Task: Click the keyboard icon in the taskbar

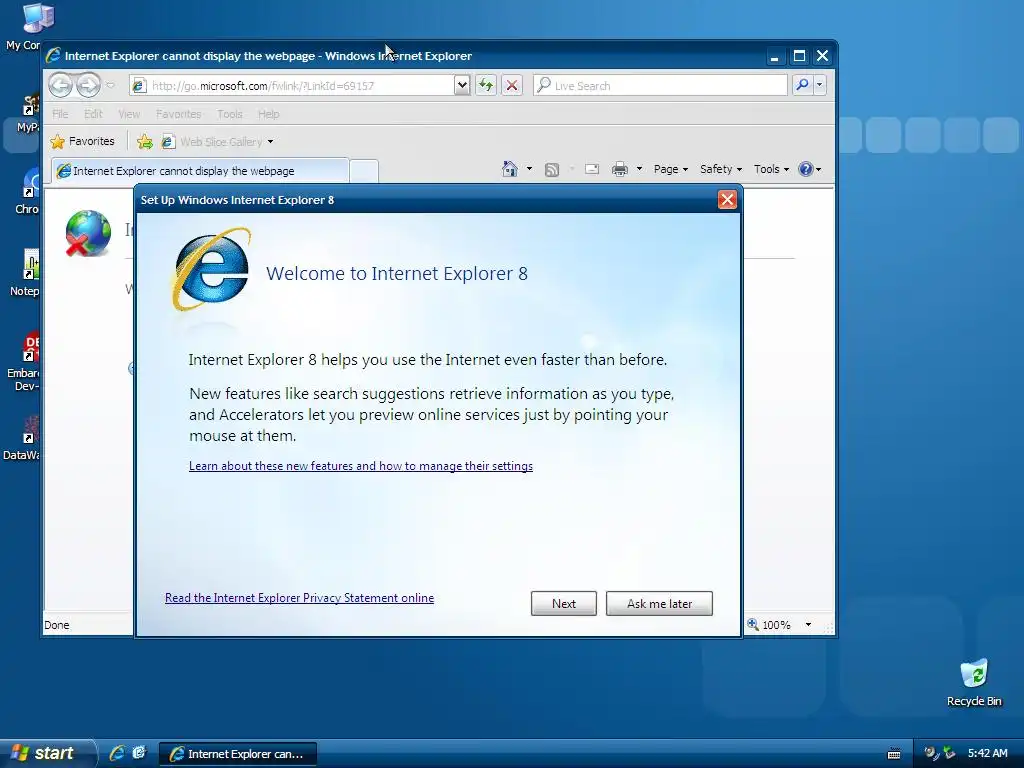Action: click(x=894, y=754)
